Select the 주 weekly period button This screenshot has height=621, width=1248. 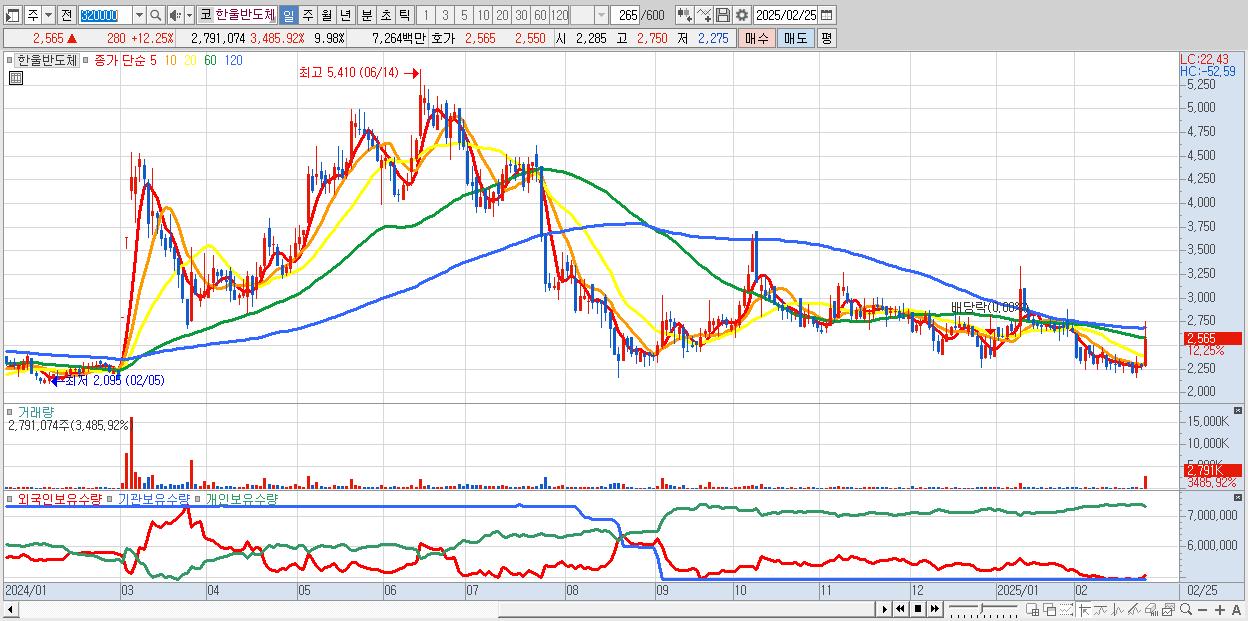pos(307,15)
